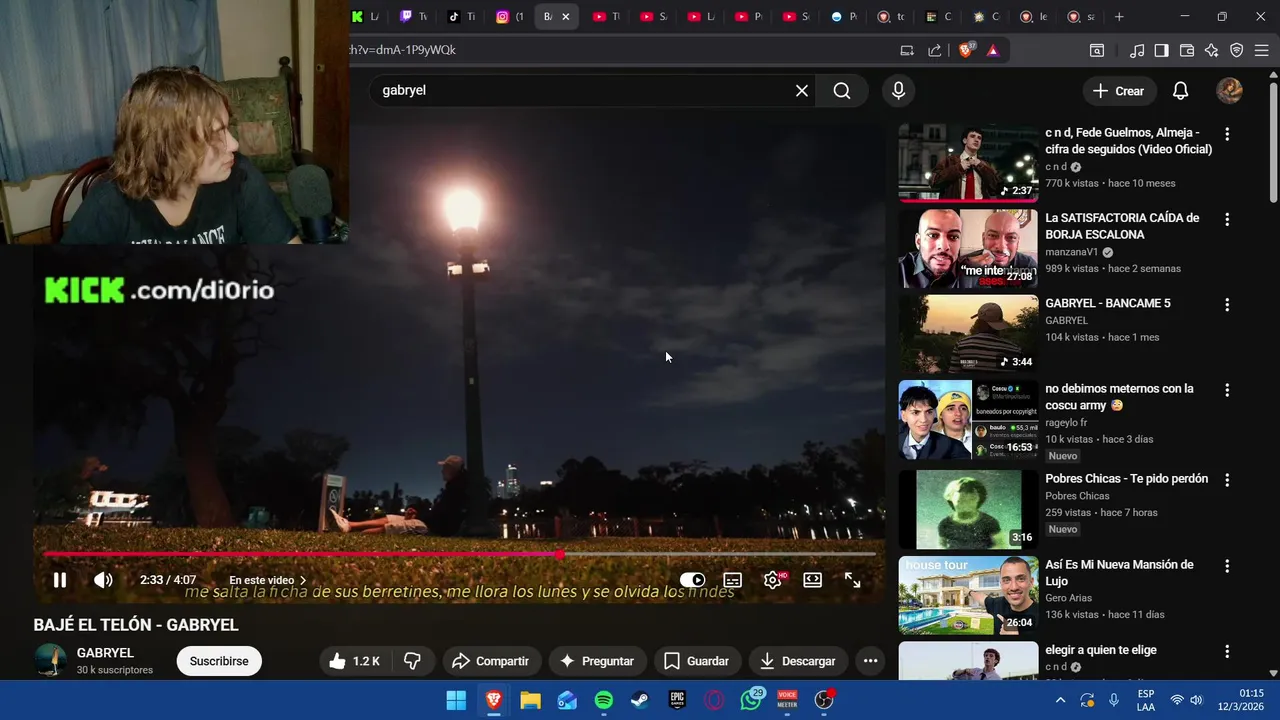Open WhatsApp from the taskbar
This screenshot has width=1280, height=720.
coord(751,700)
